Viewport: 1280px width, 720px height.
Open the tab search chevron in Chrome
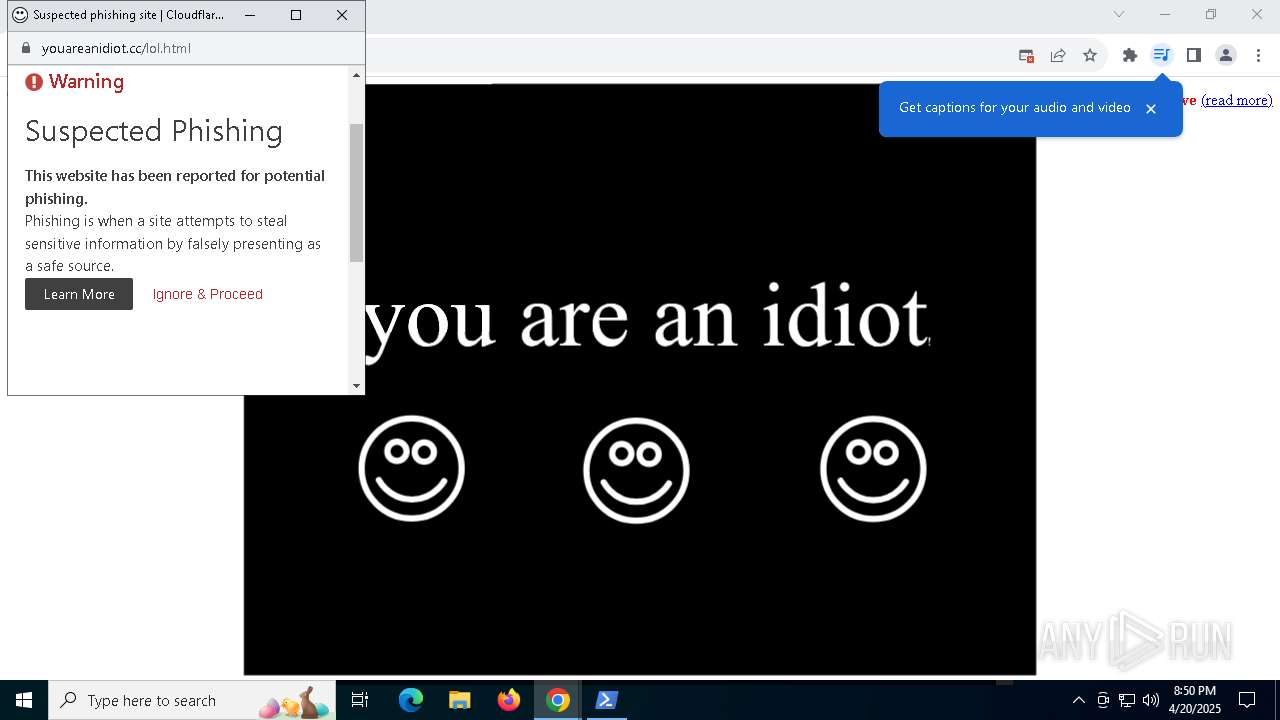[x=1119, y=14]
